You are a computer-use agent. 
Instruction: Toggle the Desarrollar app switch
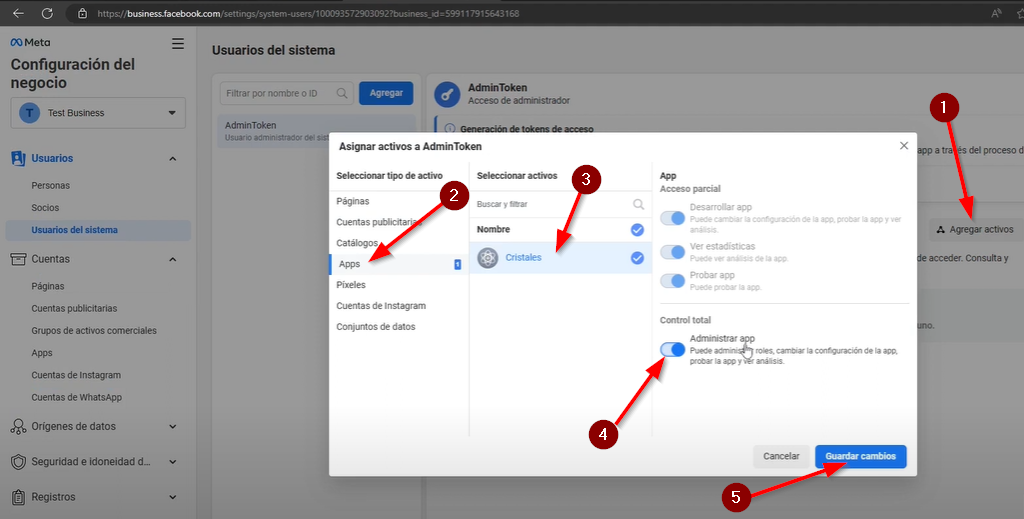(672, 218)
